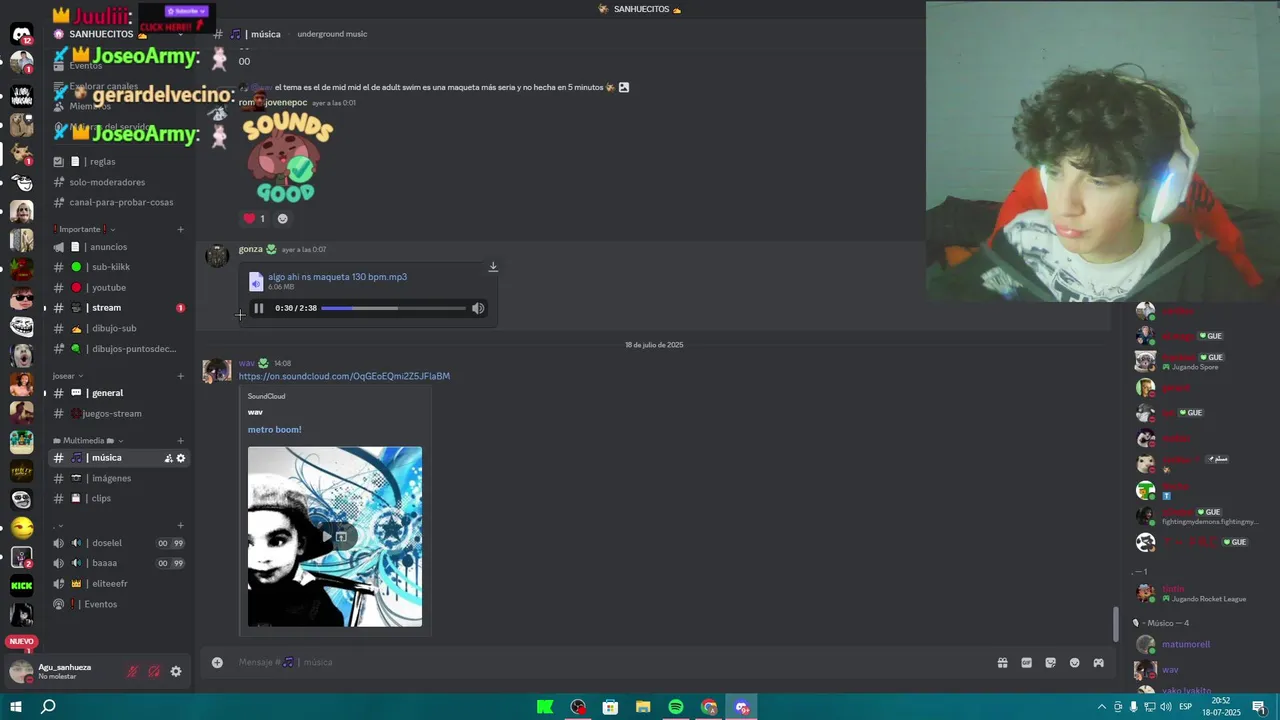Open Chrome from the taskbar
Screen dimensions: 1280x720
(709, 707)
